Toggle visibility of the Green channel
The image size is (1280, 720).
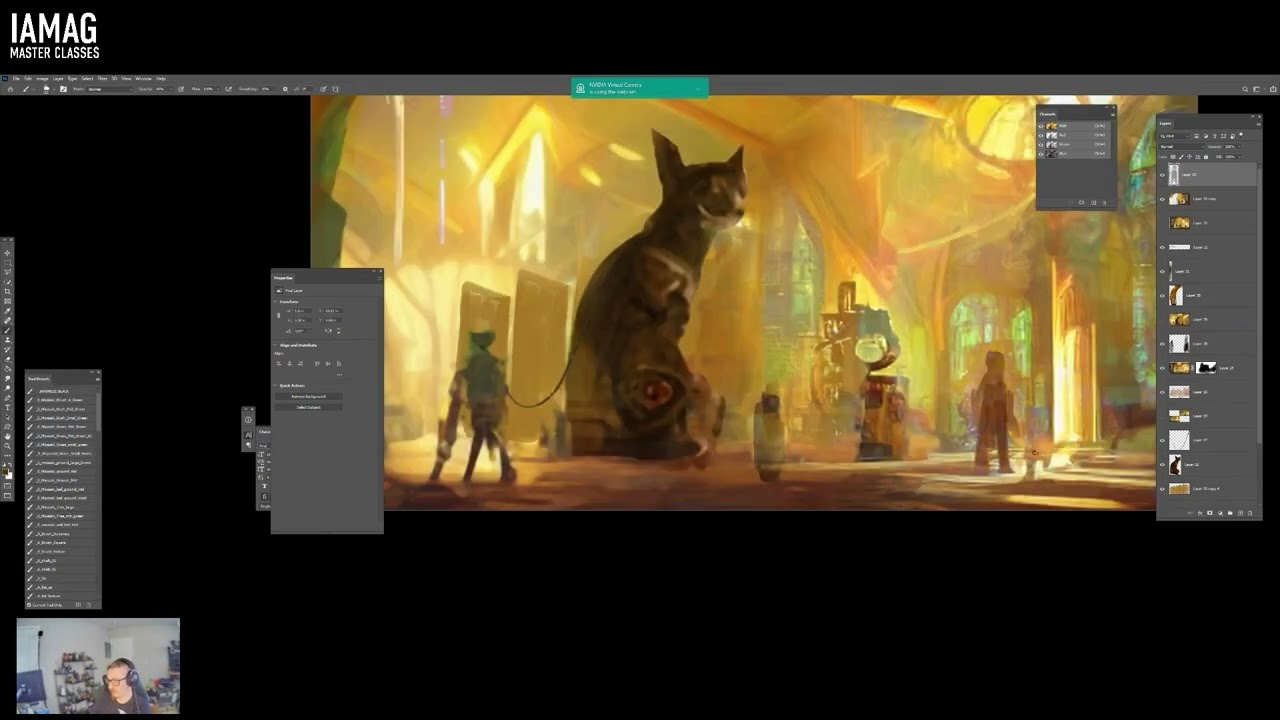coord(1041,145)
